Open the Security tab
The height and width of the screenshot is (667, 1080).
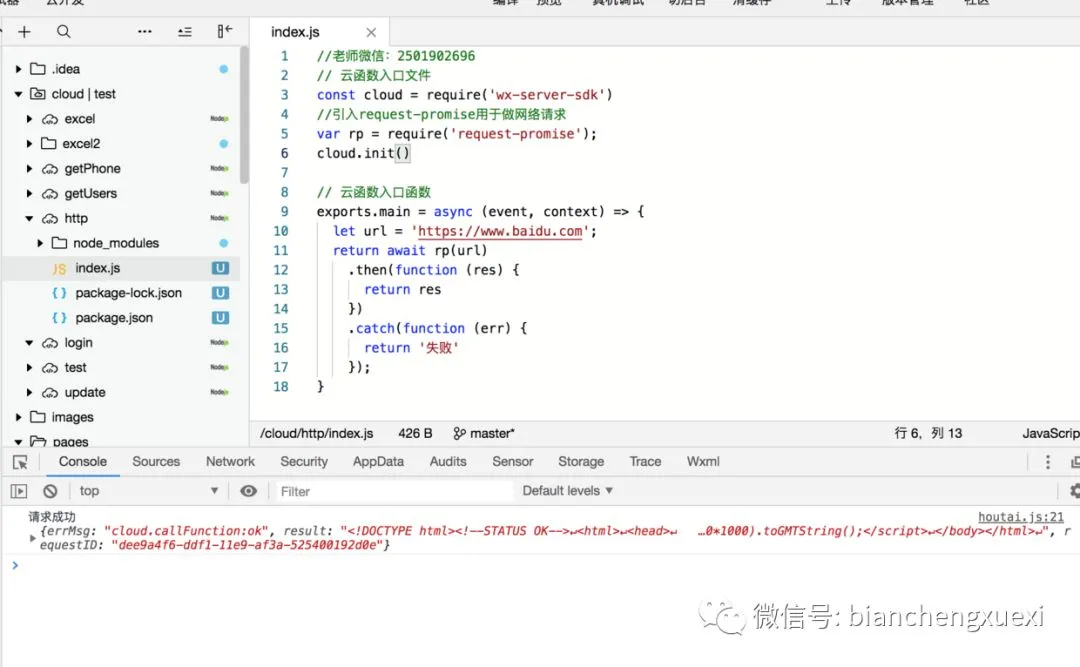[x=304, y=462]
